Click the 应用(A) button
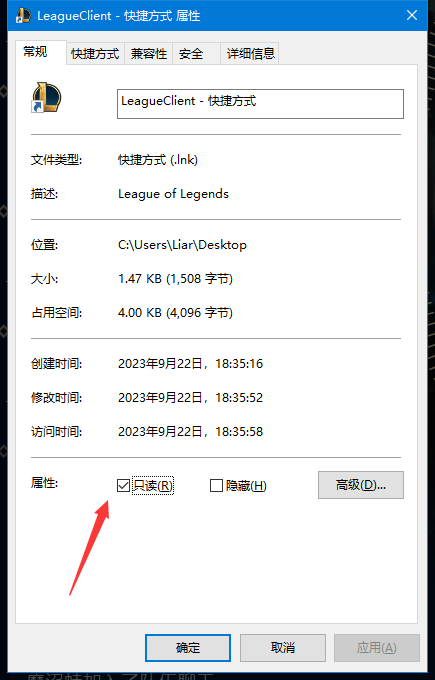 tap(376, 648)
